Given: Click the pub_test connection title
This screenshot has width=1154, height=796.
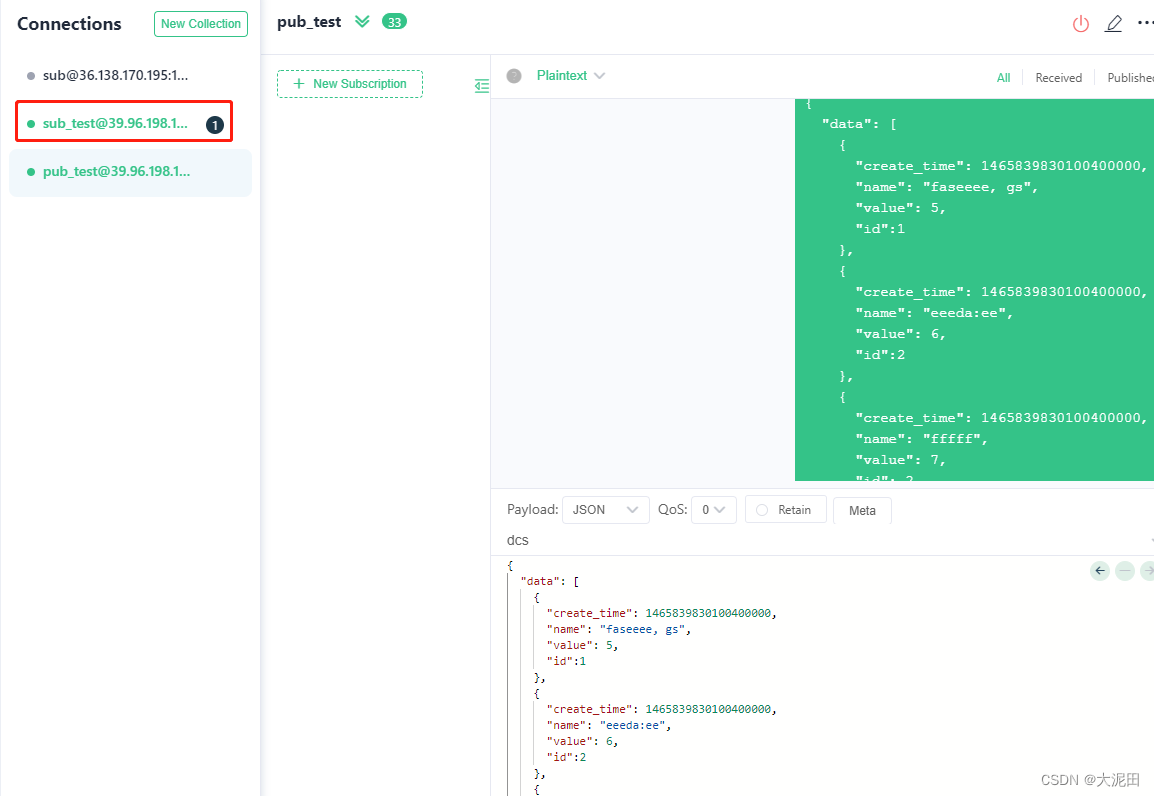Looking at the screenshot, I should coord(309,22).
